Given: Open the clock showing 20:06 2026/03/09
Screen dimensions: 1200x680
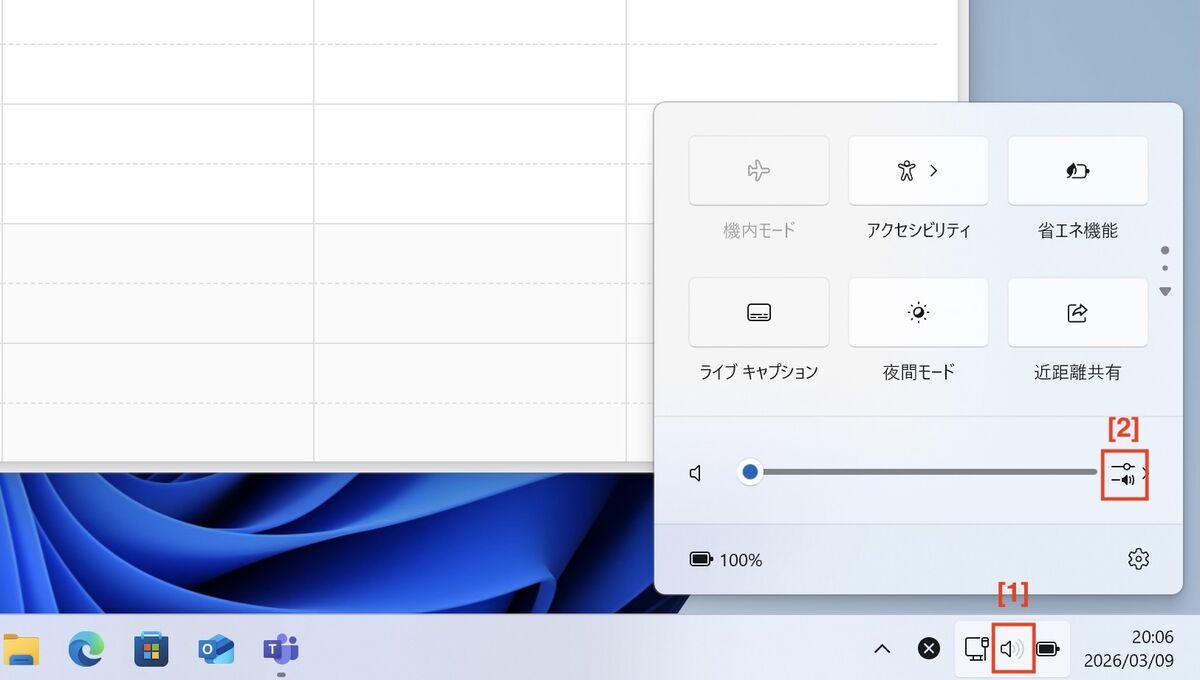Looking at the screenshot, I should [x=1129, y=649].
